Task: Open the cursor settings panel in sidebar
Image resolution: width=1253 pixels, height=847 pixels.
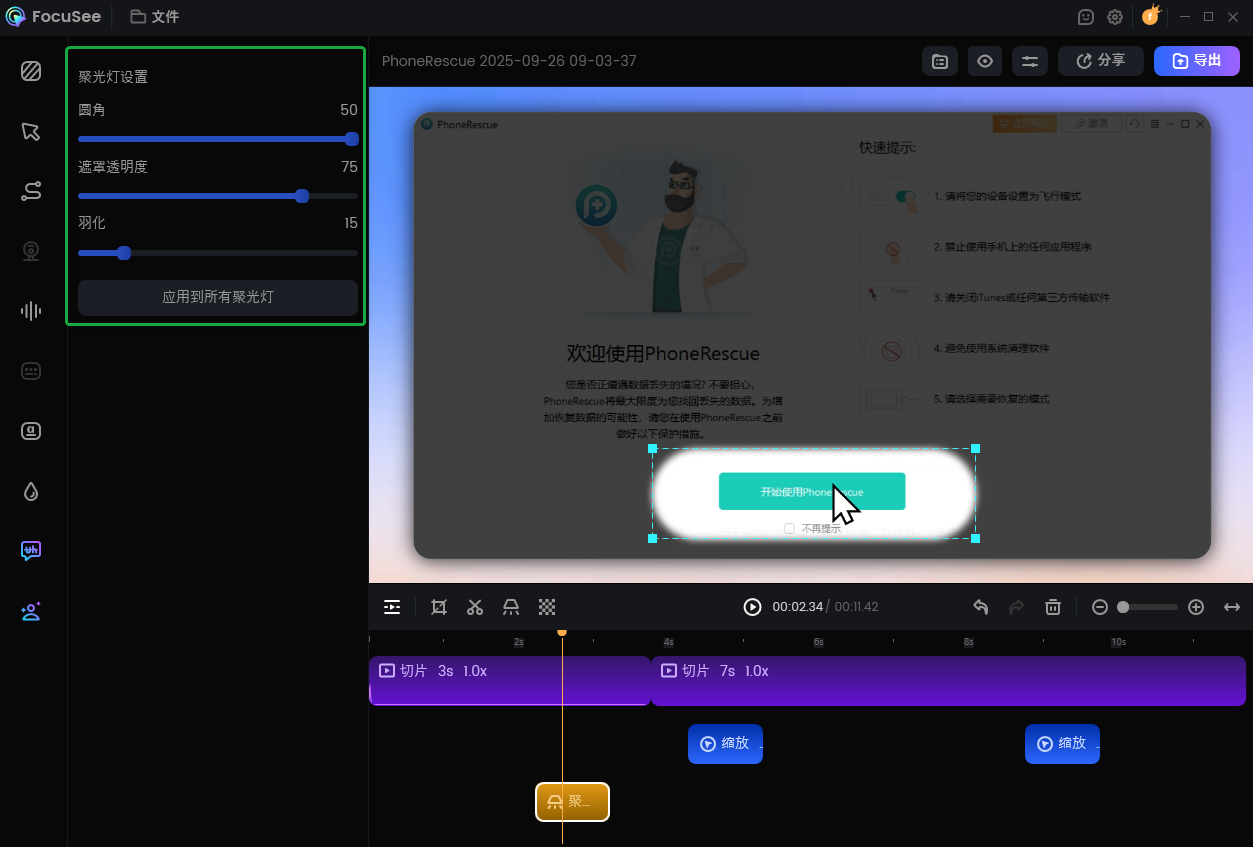Action: point(31,131)
